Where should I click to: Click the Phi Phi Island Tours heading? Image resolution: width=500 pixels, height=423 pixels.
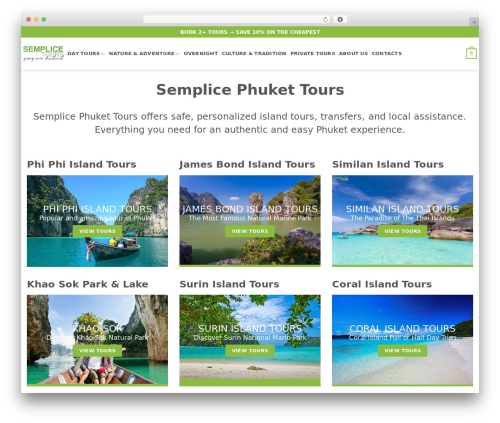(82, 164)
